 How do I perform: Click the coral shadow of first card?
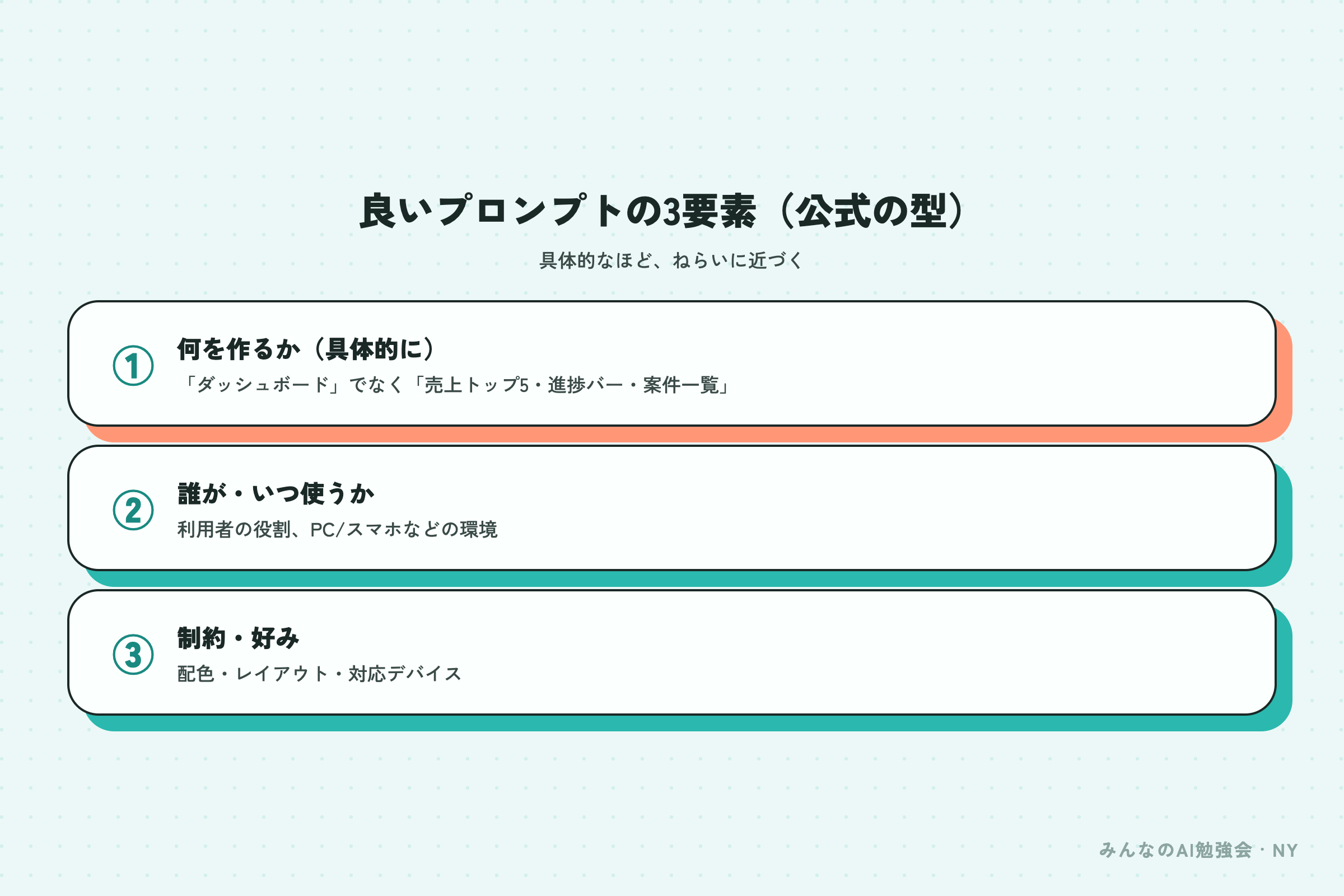point(685,435)
